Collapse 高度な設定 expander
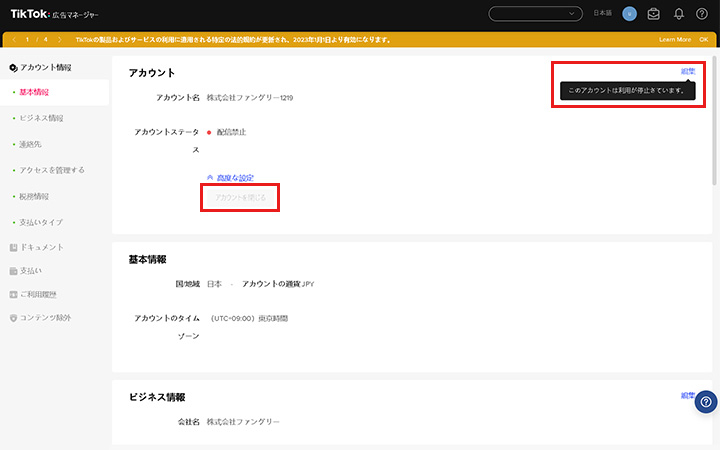720x450 pixels. pyautogui.click(x=230, y=178)
